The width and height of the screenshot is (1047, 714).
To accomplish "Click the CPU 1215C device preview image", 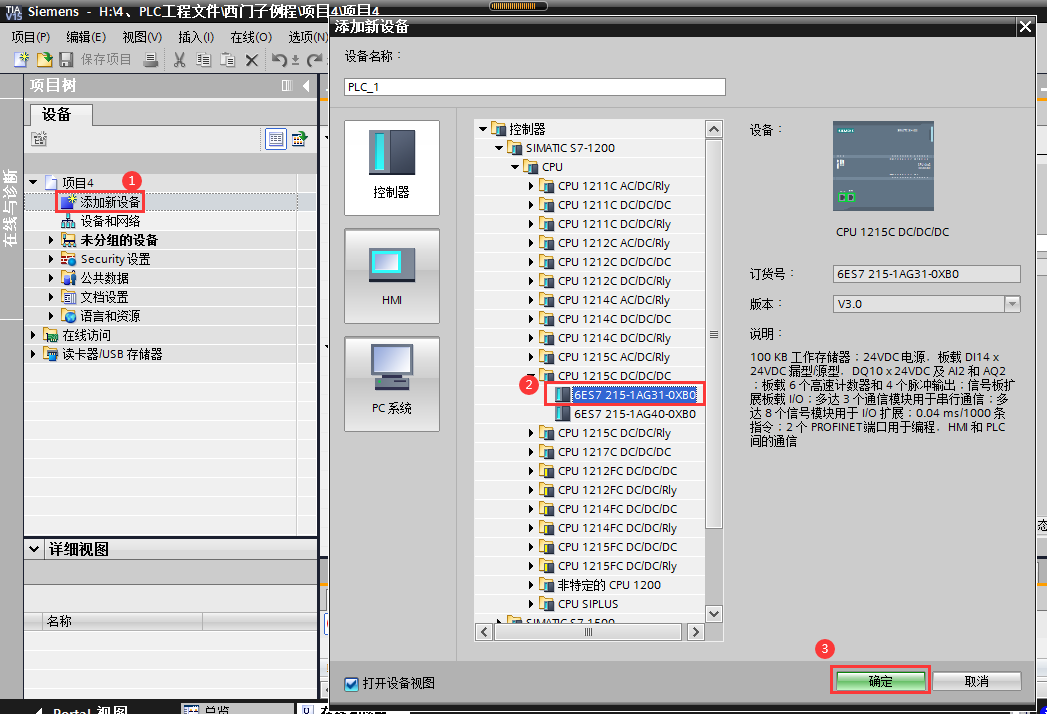I will tap(883, 166).
